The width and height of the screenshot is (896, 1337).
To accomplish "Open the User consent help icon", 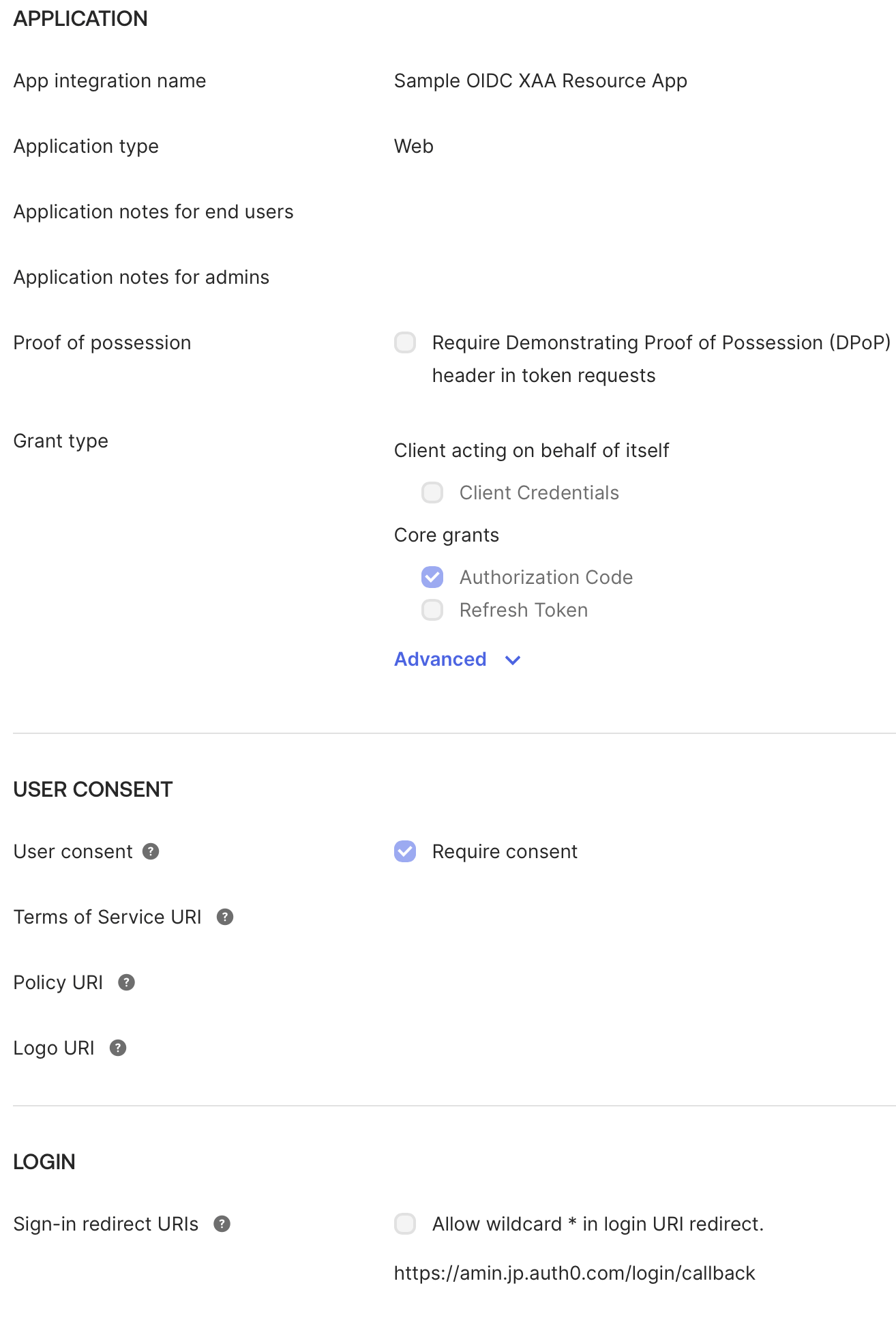I will click(x=151, y=851).
